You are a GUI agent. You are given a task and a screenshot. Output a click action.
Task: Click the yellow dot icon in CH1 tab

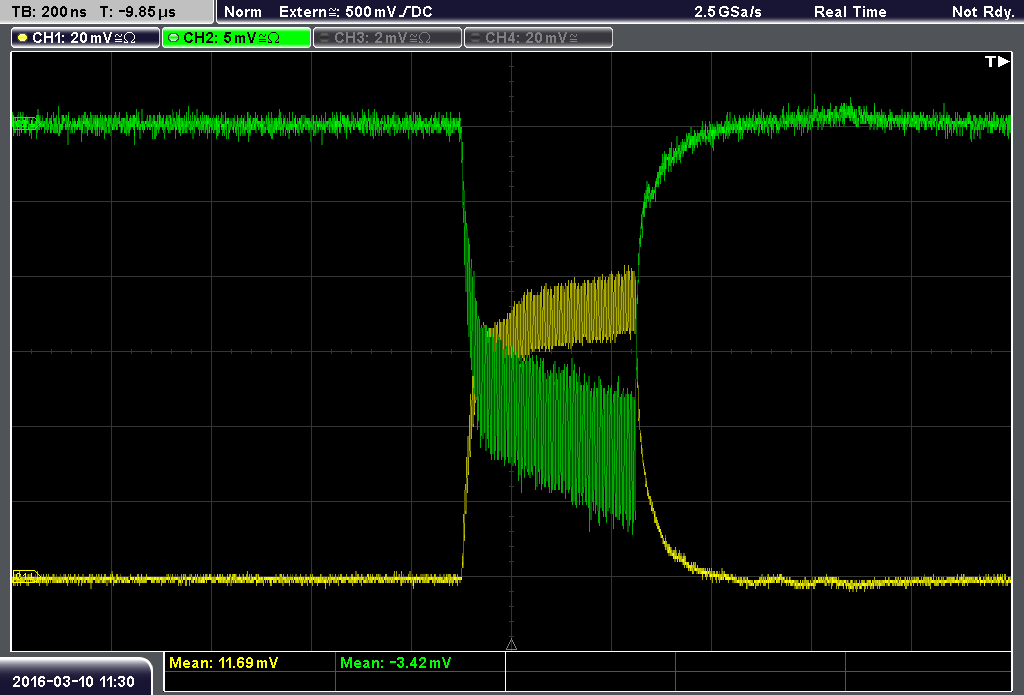(x=22, y=38)
